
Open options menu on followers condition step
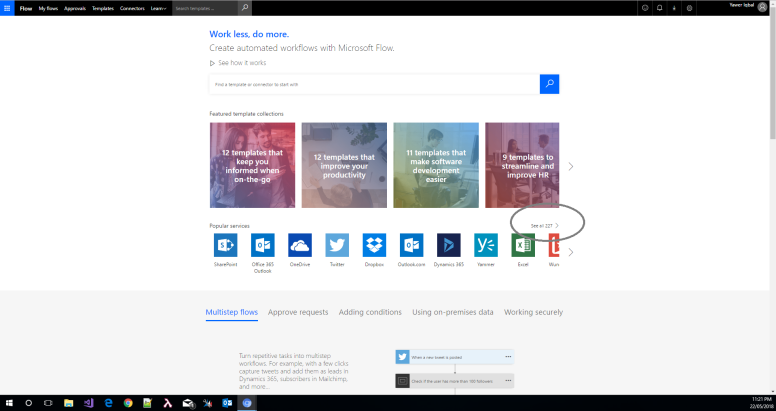click(508, 381)
